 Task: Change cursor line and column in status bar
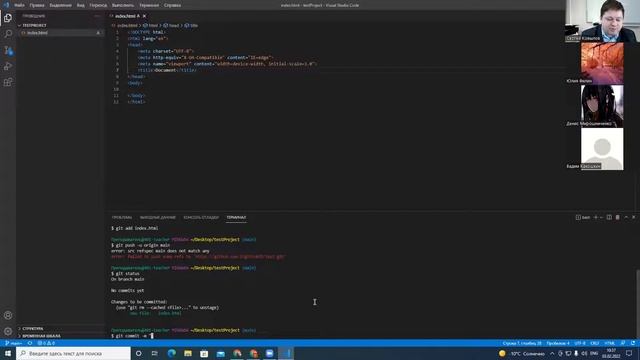(x=522, y=343)
